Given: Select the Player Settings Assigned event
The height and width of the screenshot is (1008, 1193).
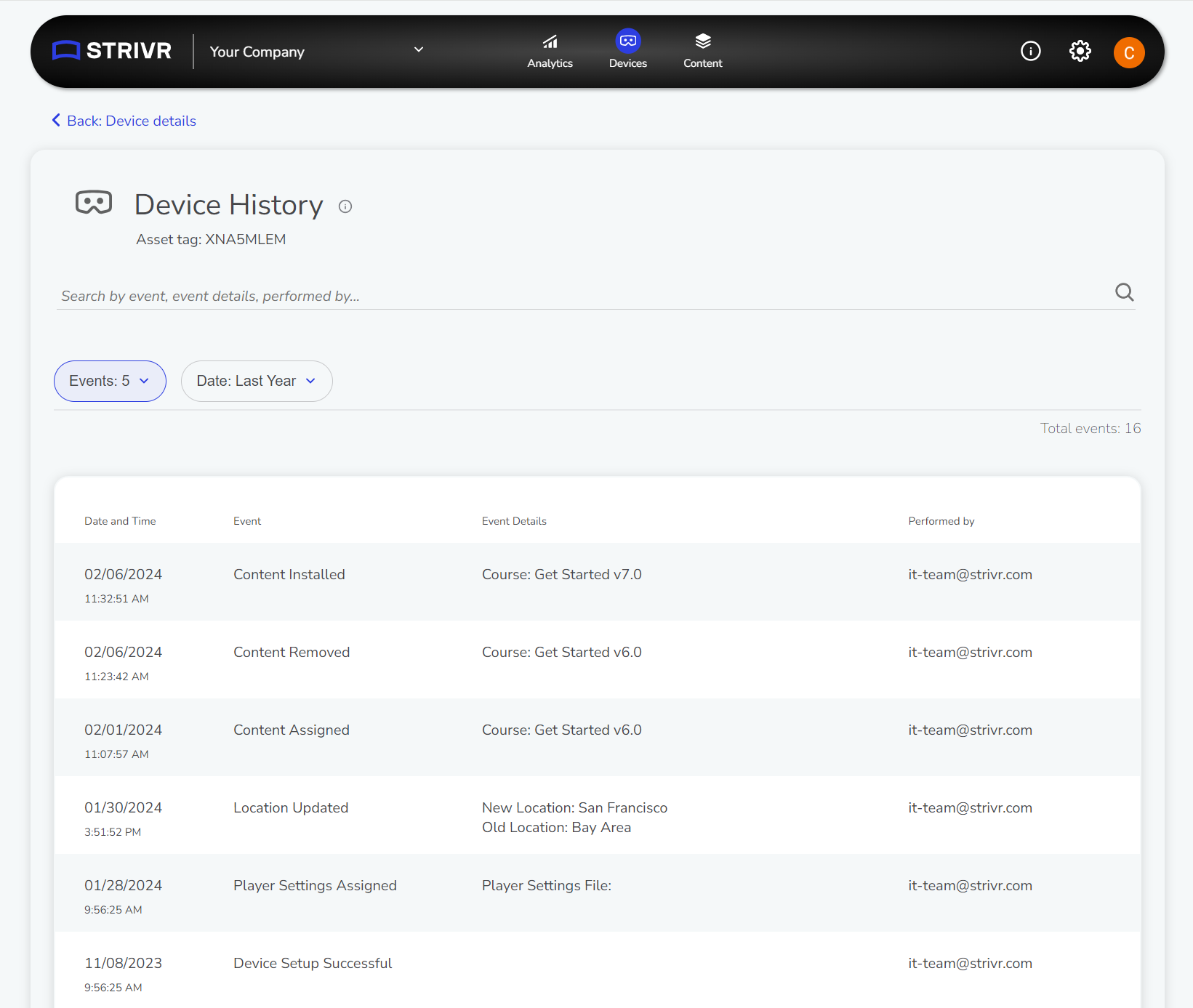Looking at the screenshot, I should tap(315, 885).
